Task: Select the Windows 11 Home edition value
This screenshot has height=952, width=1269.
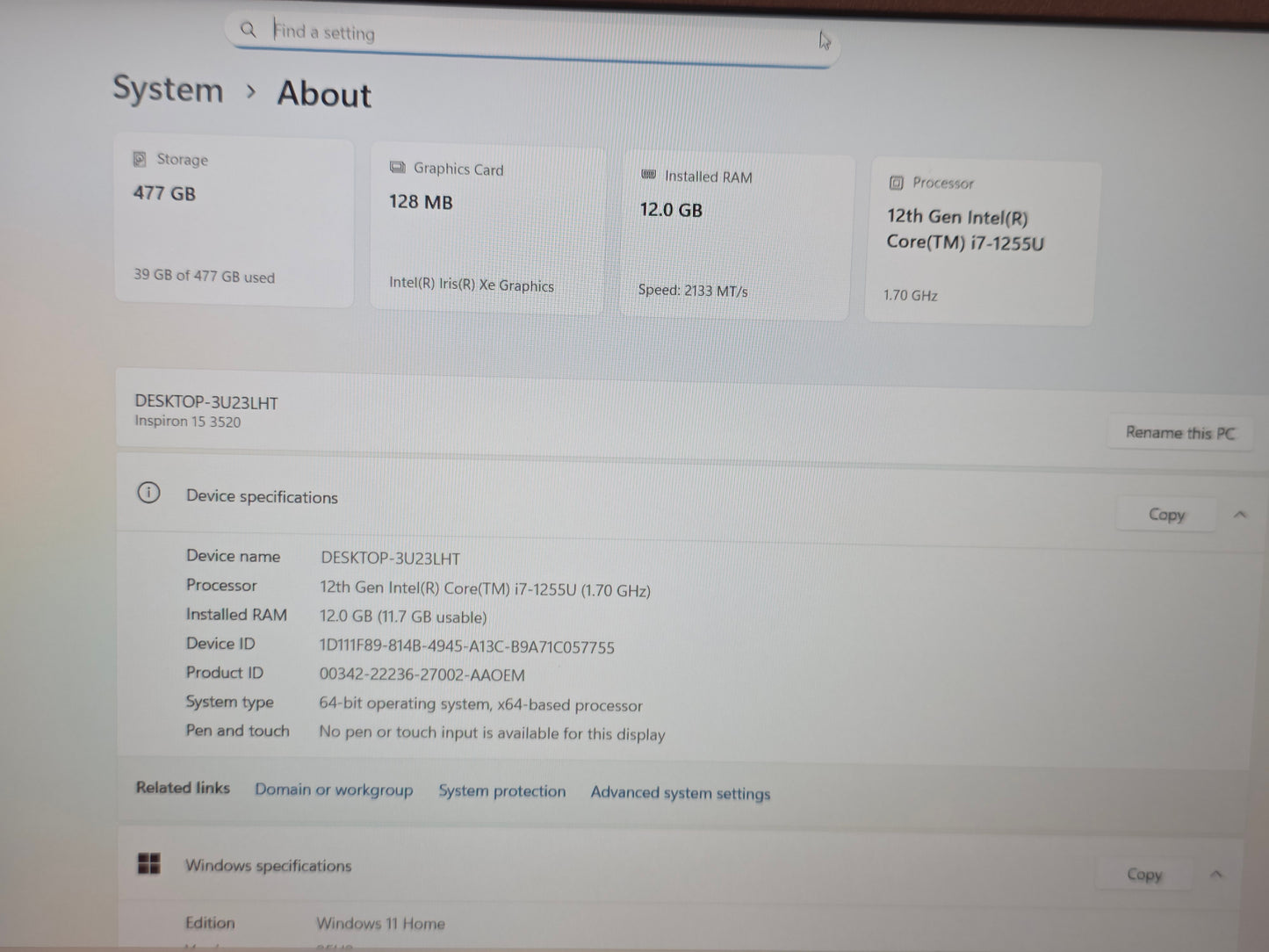Action: click(x=380, y=924)
